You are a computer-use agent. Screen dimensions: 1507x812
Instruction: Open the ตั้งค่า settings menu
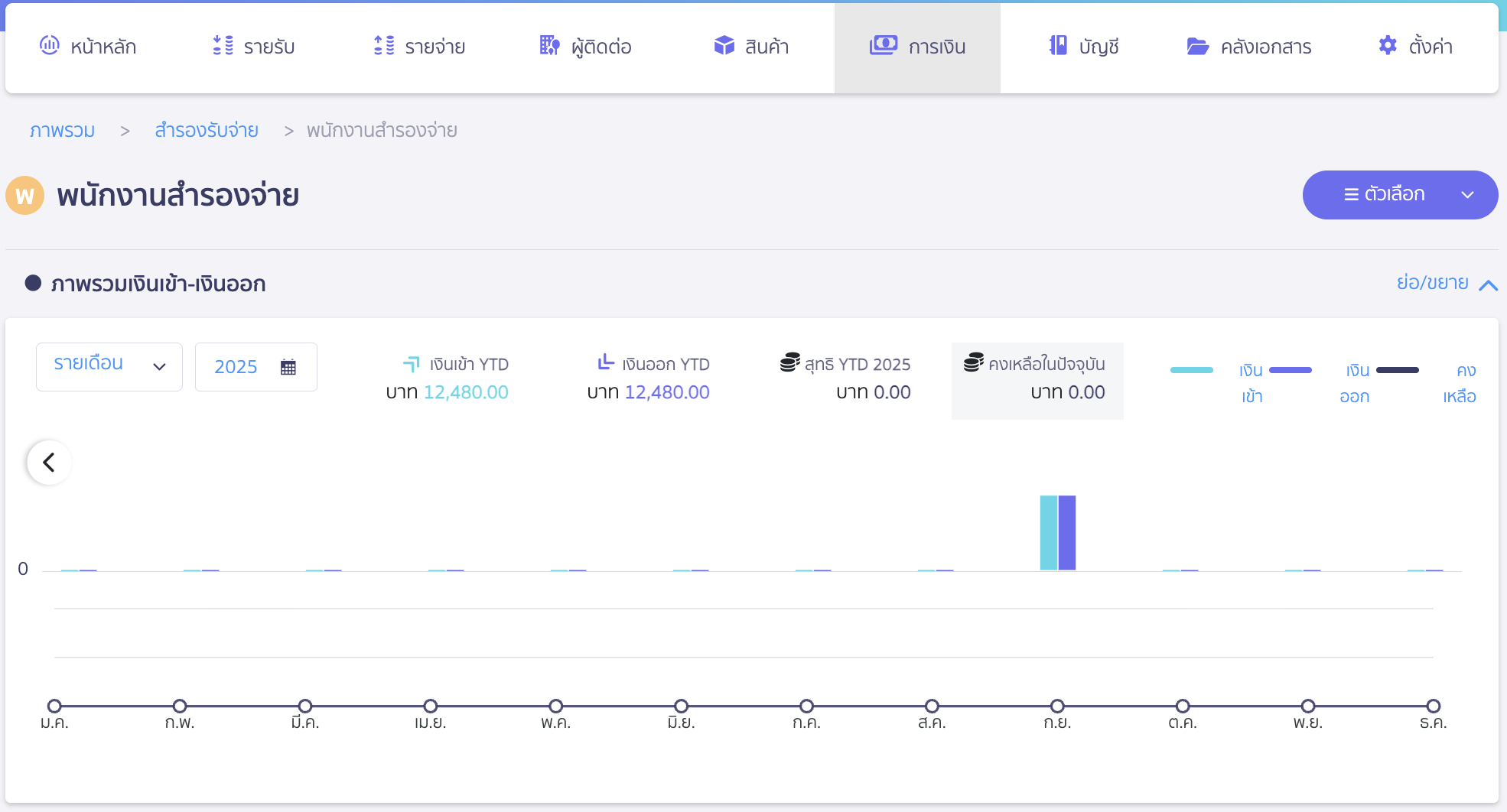click(x=1415, y=47)
